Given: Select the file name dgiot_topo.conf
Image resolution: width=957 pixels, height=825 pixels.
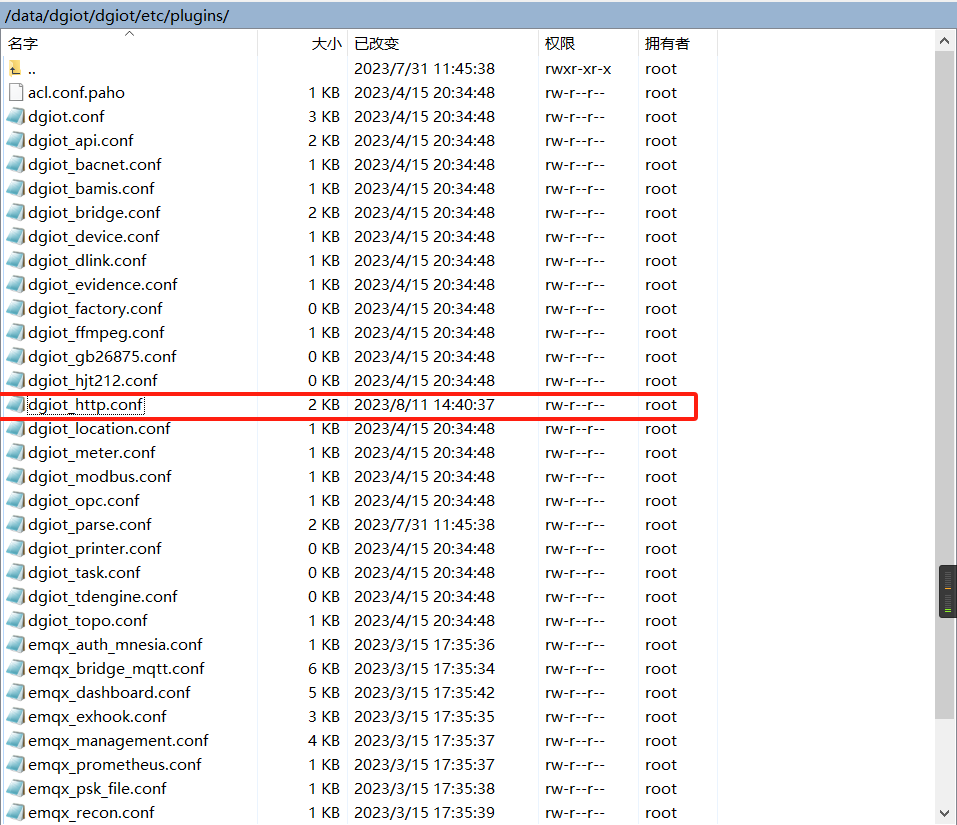Looking at the screenshot, I should pyautogui.click(x=87, y=621).
